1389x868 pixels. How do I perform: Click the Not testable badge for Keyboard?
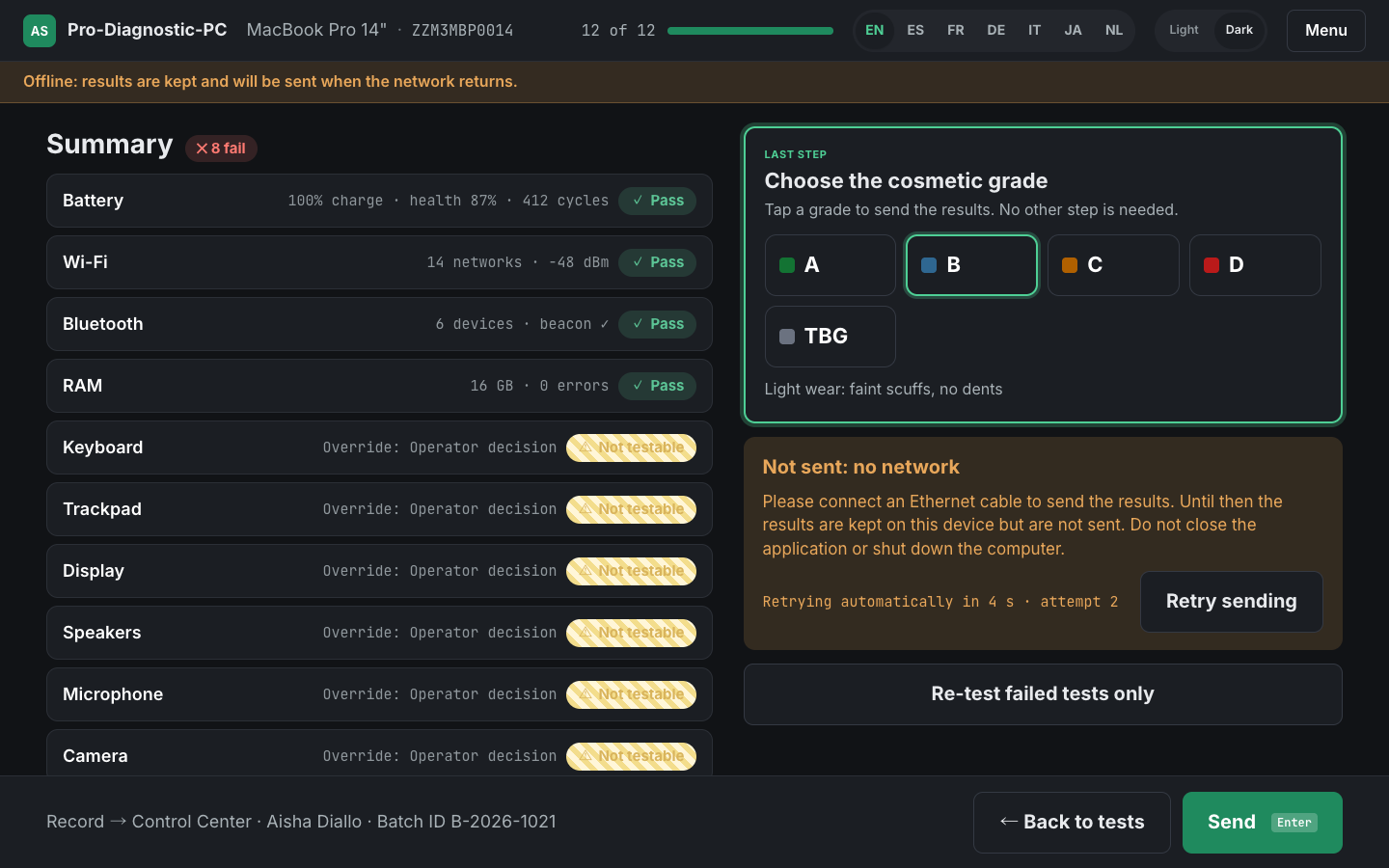click(x=631, y=448)
